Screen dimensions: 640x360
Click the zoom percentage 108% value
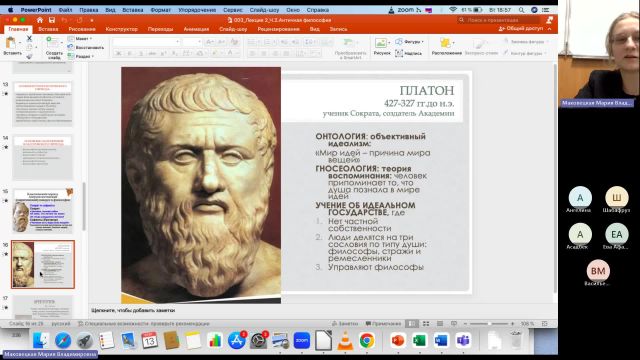click(527, 324)
